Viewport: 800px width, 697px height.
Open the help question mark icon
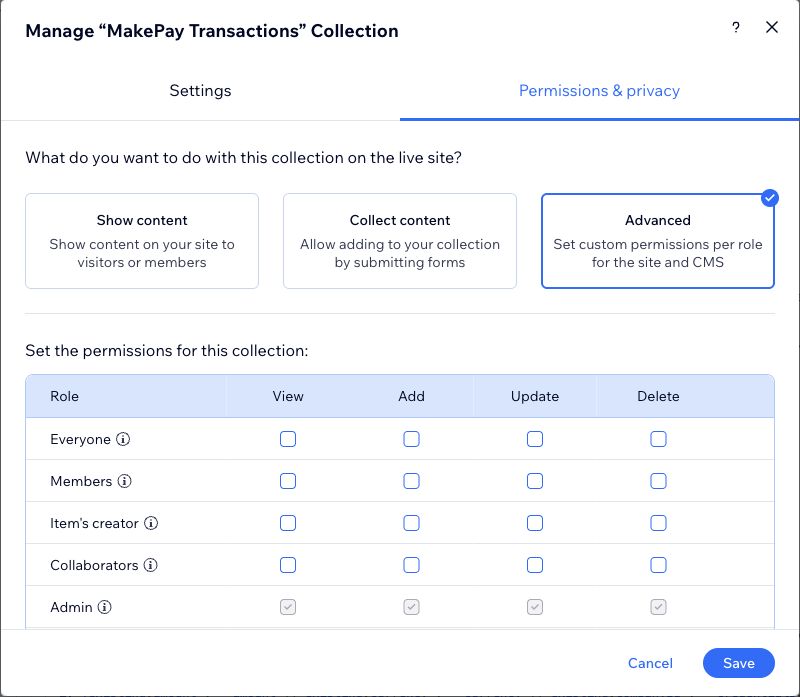pos(736,27)
